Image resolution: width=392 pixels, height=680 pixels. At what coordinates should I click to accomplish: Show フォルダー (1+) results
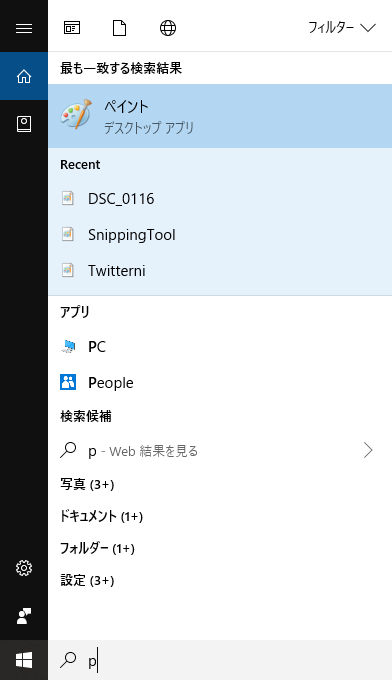point(97,548)
